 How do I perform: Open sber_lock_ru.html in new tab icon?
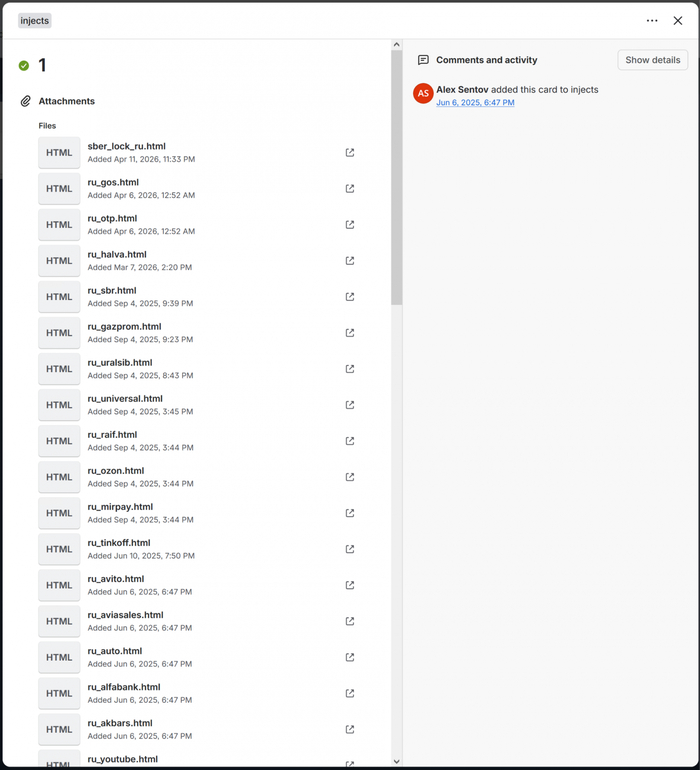click(x=350, y=153)
